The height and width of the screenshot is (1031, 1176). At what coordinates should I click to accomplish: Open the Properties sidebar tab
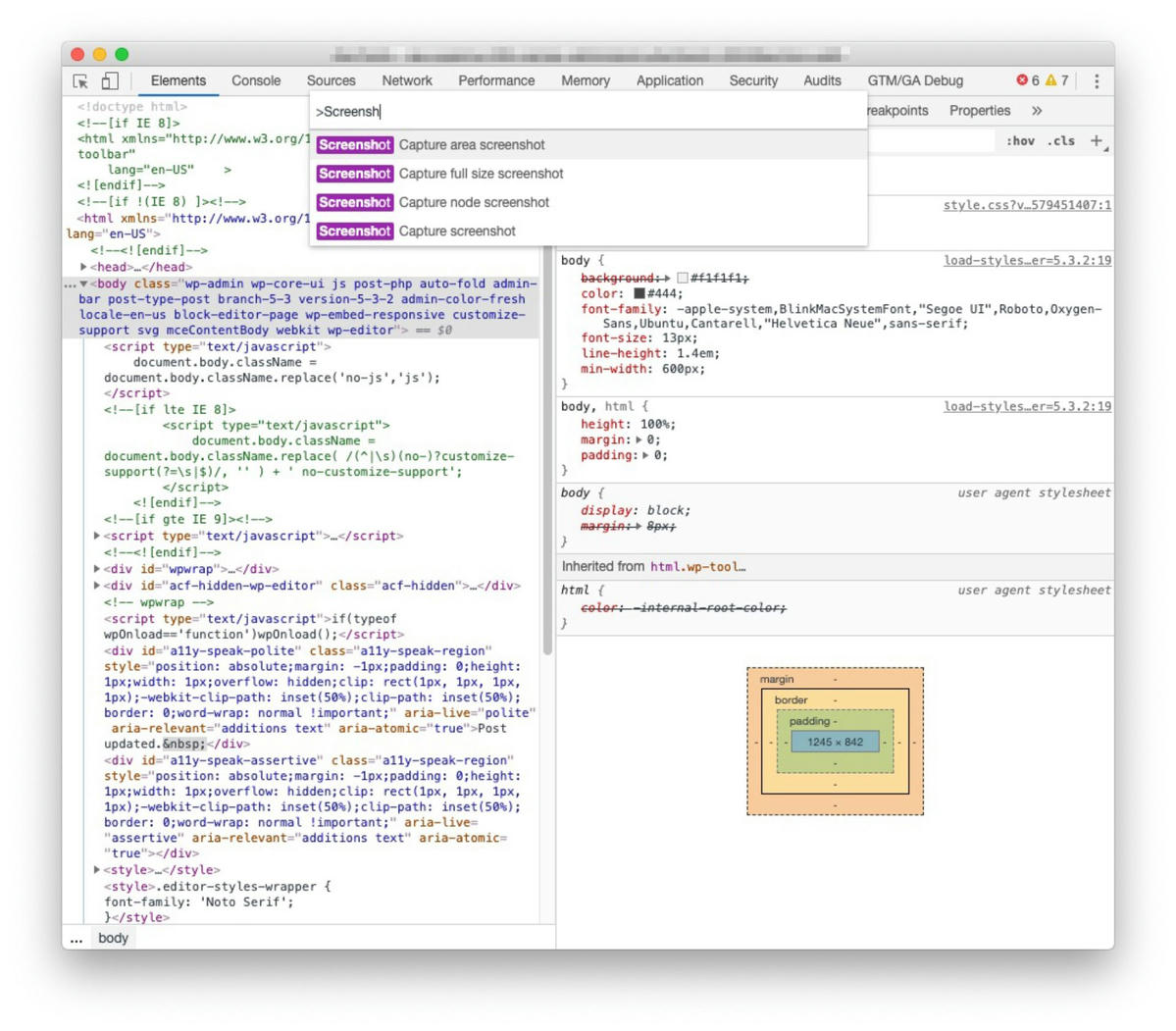tap(980, 111)
